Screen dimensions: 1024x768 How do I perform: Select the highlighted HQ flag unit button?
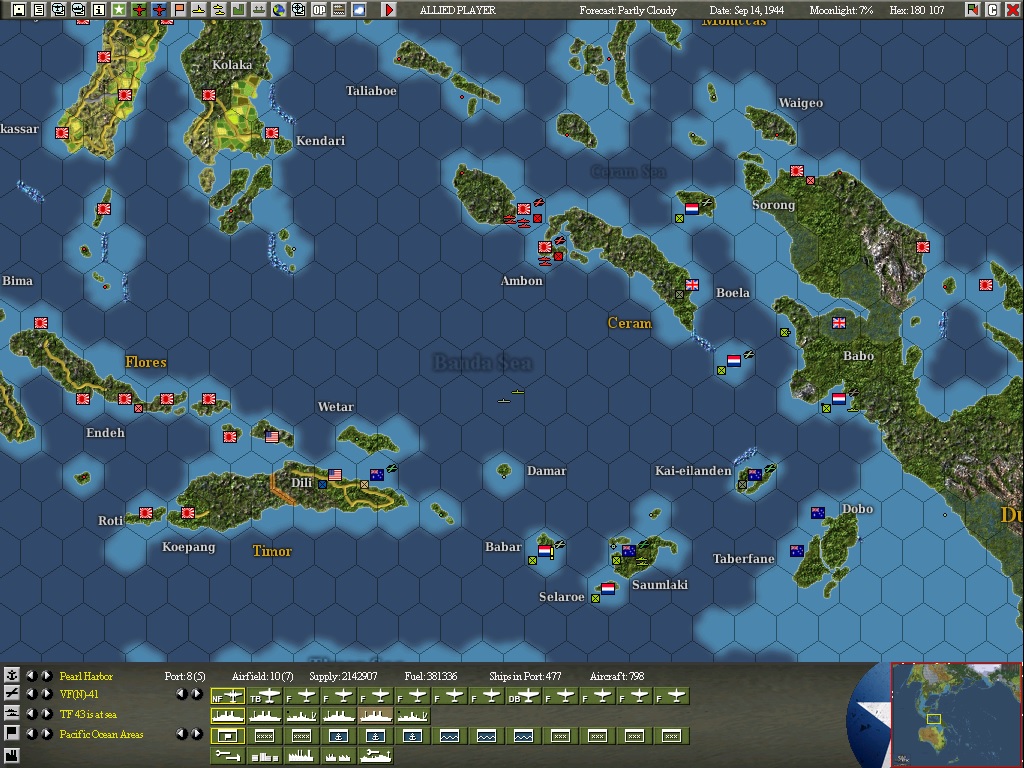tap(227, 736)
